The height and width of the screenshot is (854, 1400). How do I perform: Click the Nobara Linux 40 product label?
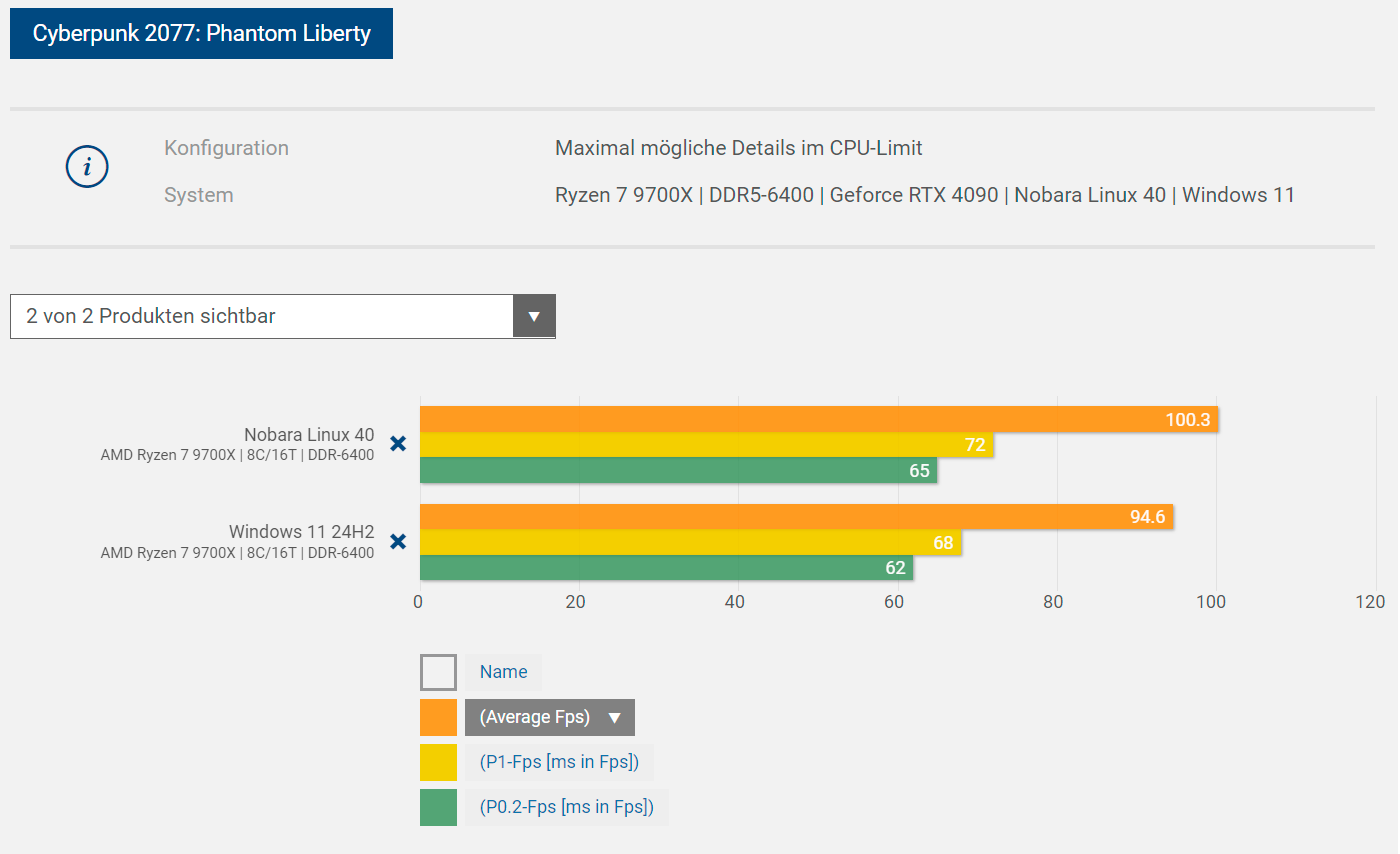(309, 435)
